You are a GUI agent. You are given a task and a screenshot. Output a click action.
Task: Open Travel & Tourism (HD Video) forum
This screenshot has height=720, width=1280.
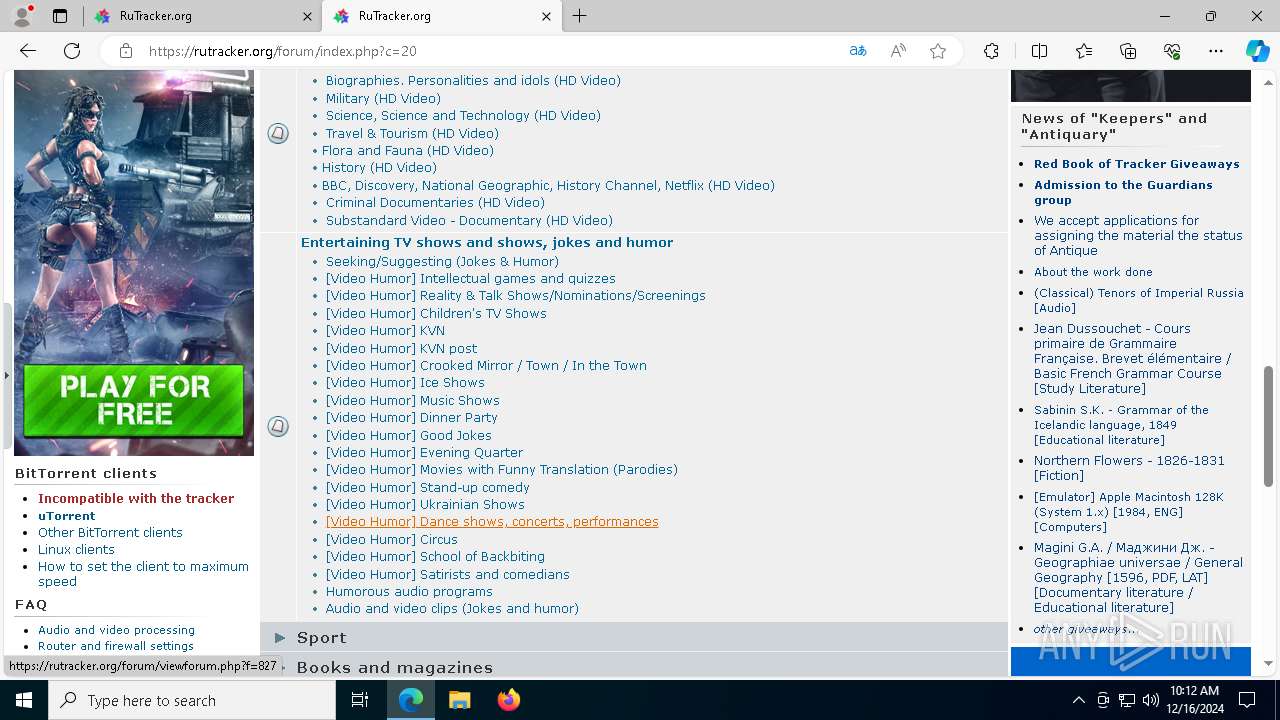click(x=412, y=133)
